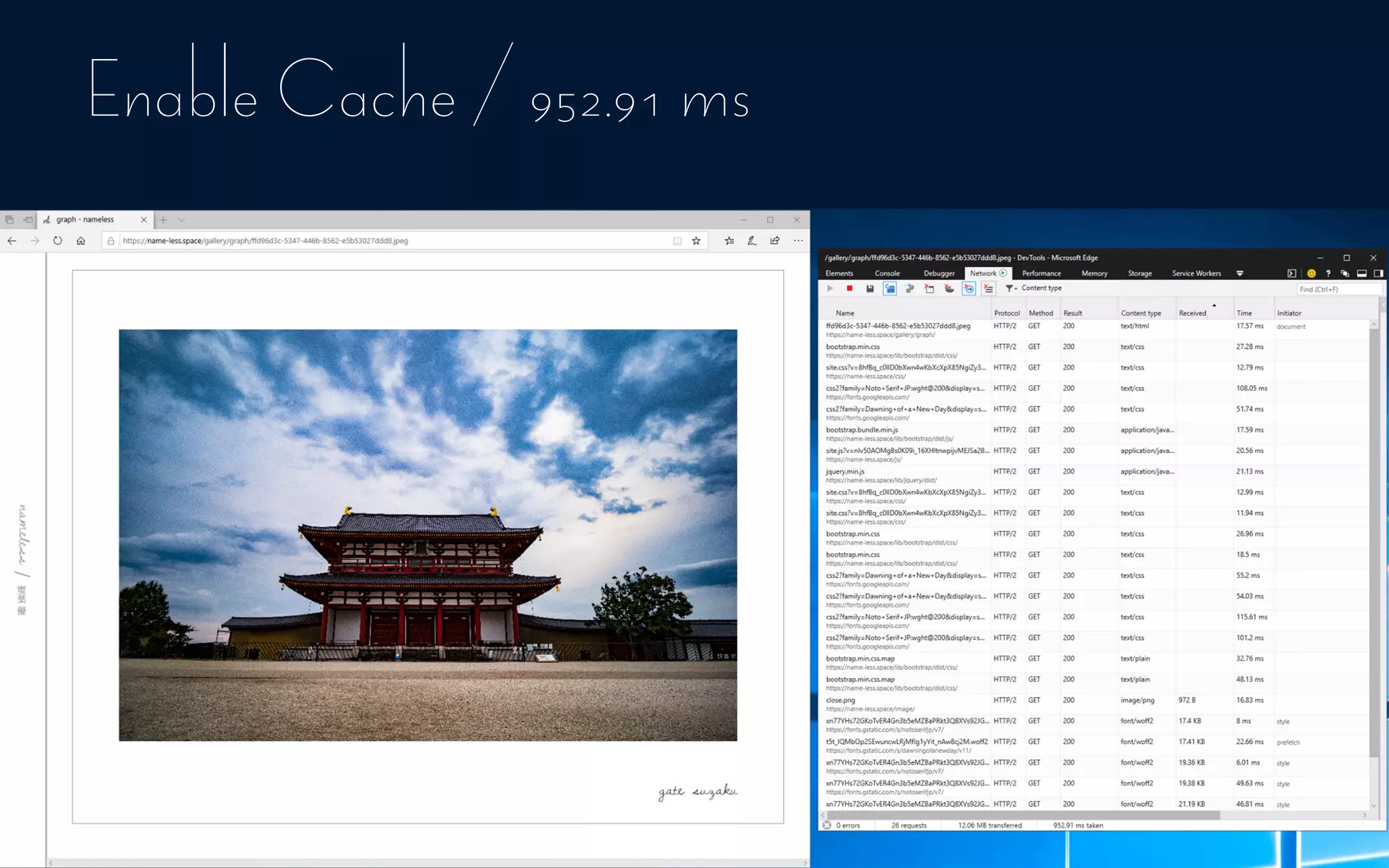The height and width of the screenshot is (868, 1389).
Task: Open Edge Settings and more menu
Action: (798, 241)
